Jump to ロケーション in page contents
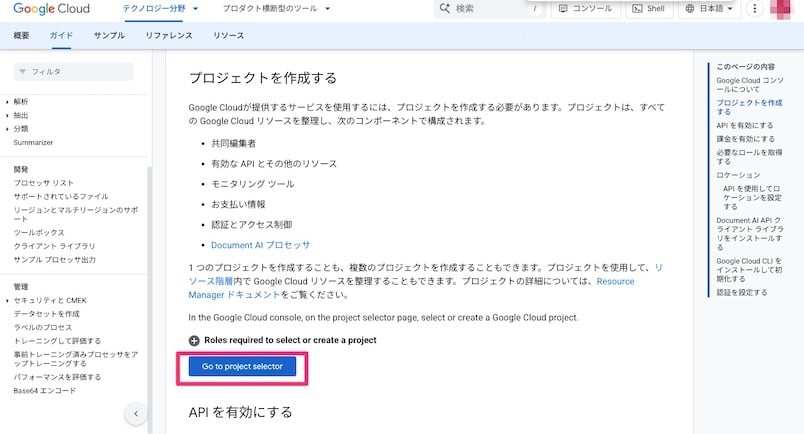The height and width of the screenshot is (434, 804). click(738, 175)
